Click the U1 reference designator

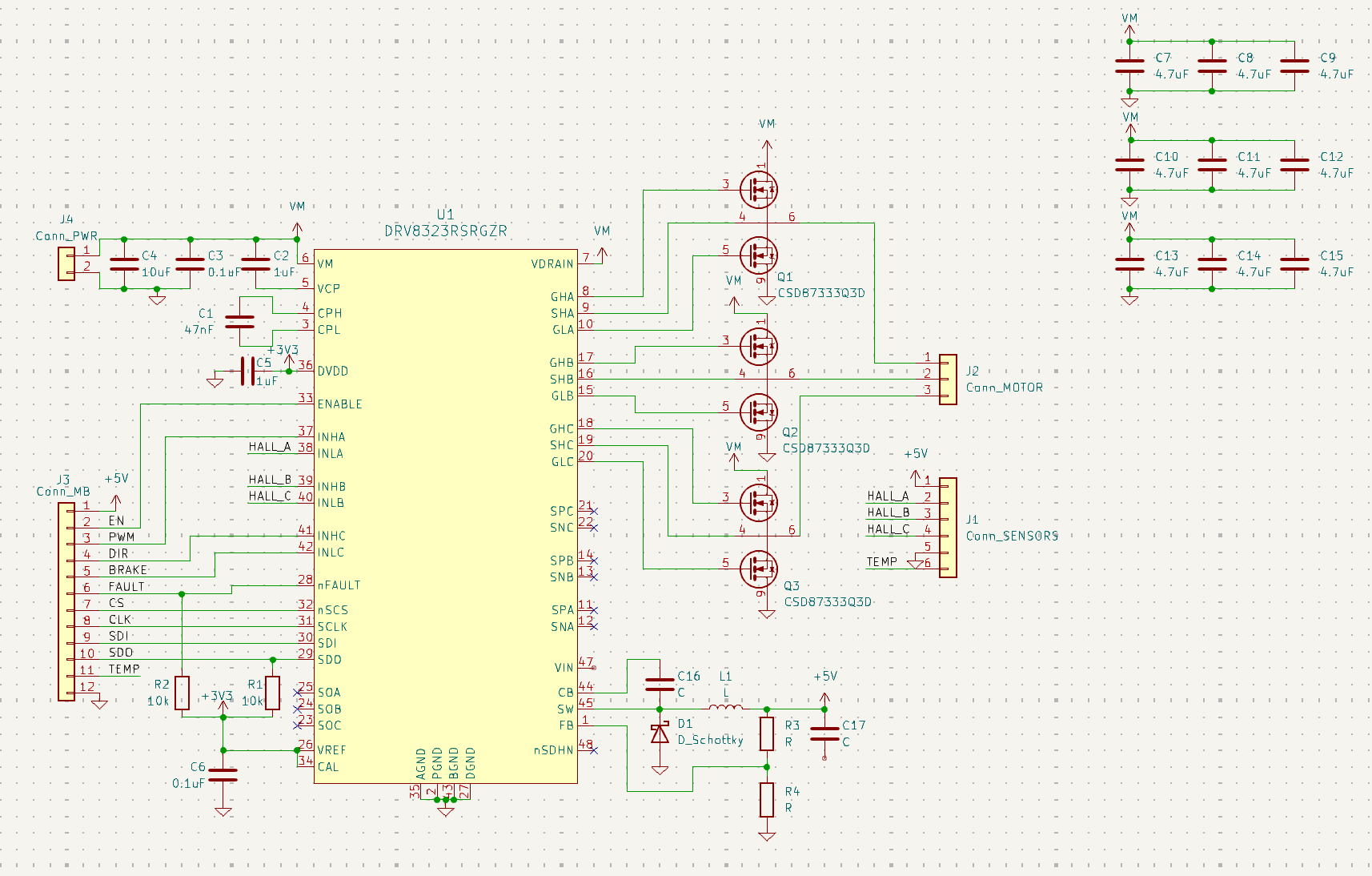(446, 214)
